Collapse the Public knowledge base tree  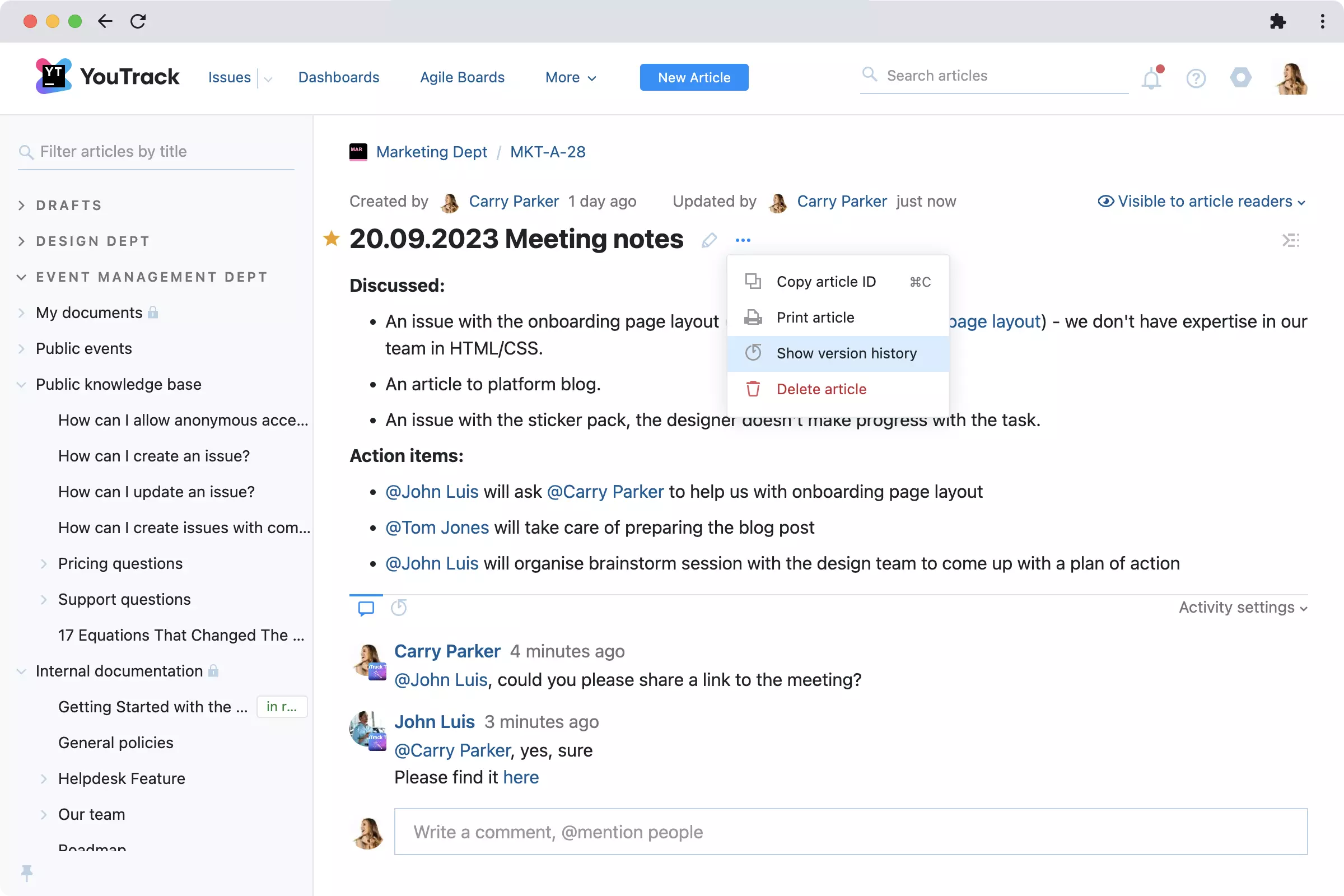pyautogui.click(x=22, y=385)
